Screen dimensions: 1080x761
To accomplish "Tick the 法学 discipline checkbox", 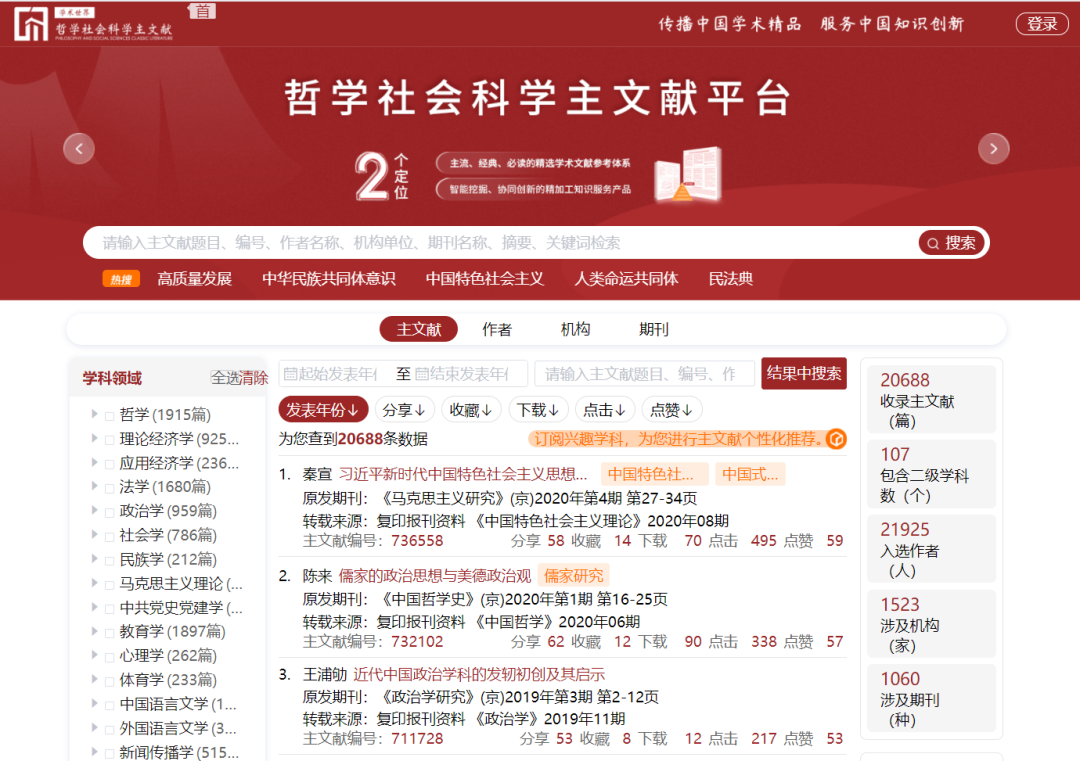I will tap(109, 487).
